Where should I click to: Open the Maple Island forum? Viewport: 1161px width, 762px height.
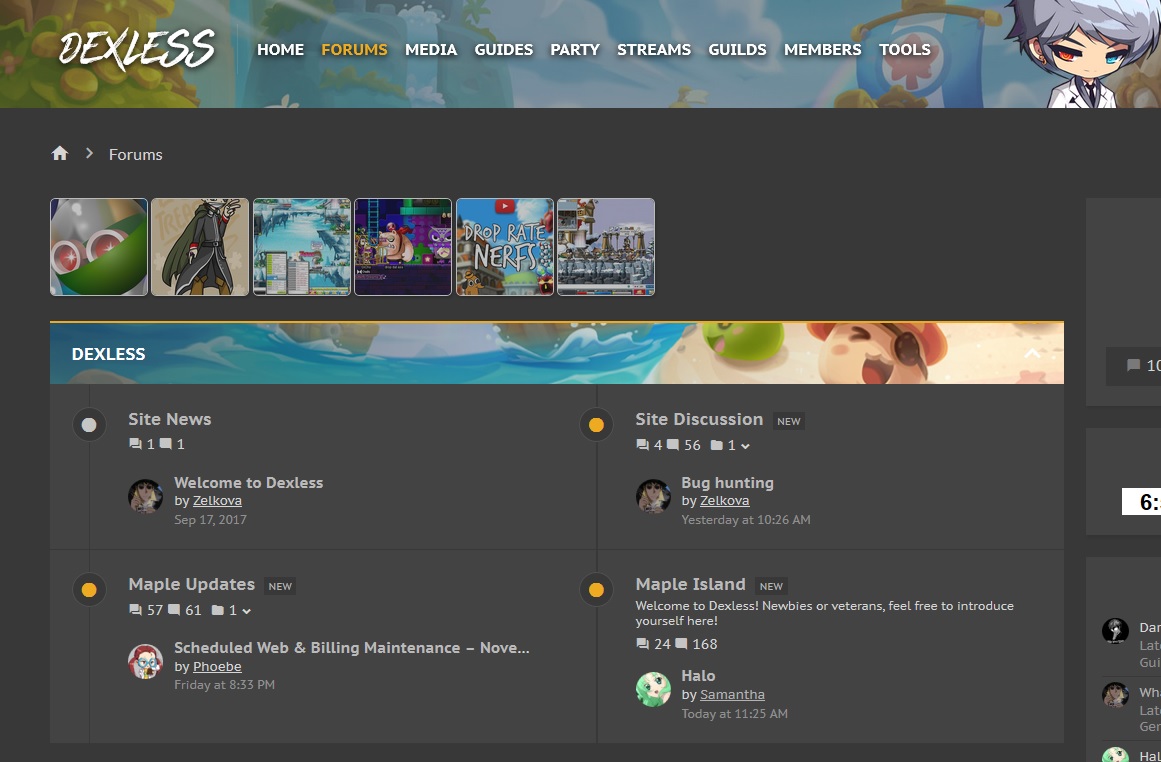click(x=690, y=584)
